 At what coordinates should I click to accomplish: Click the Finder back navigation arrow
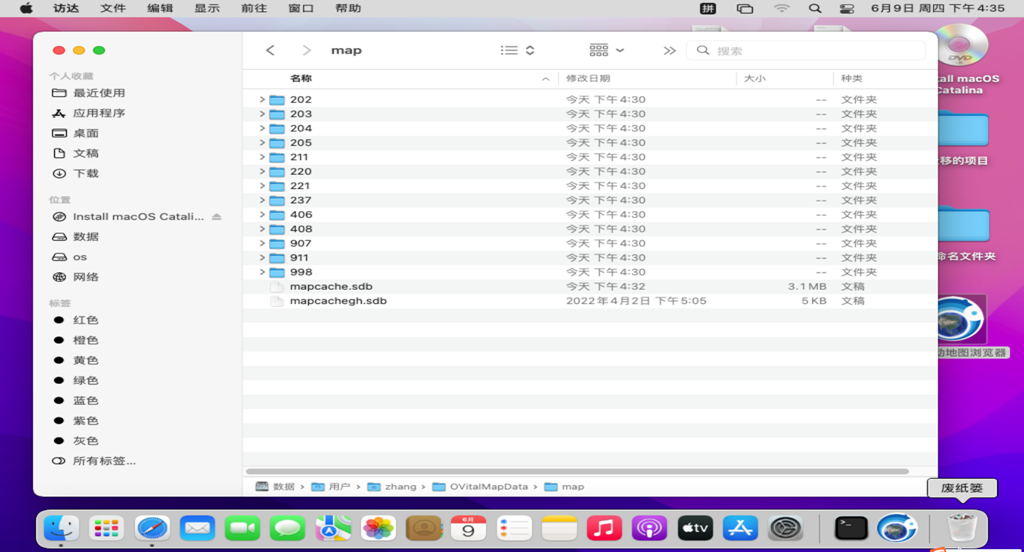270,50
